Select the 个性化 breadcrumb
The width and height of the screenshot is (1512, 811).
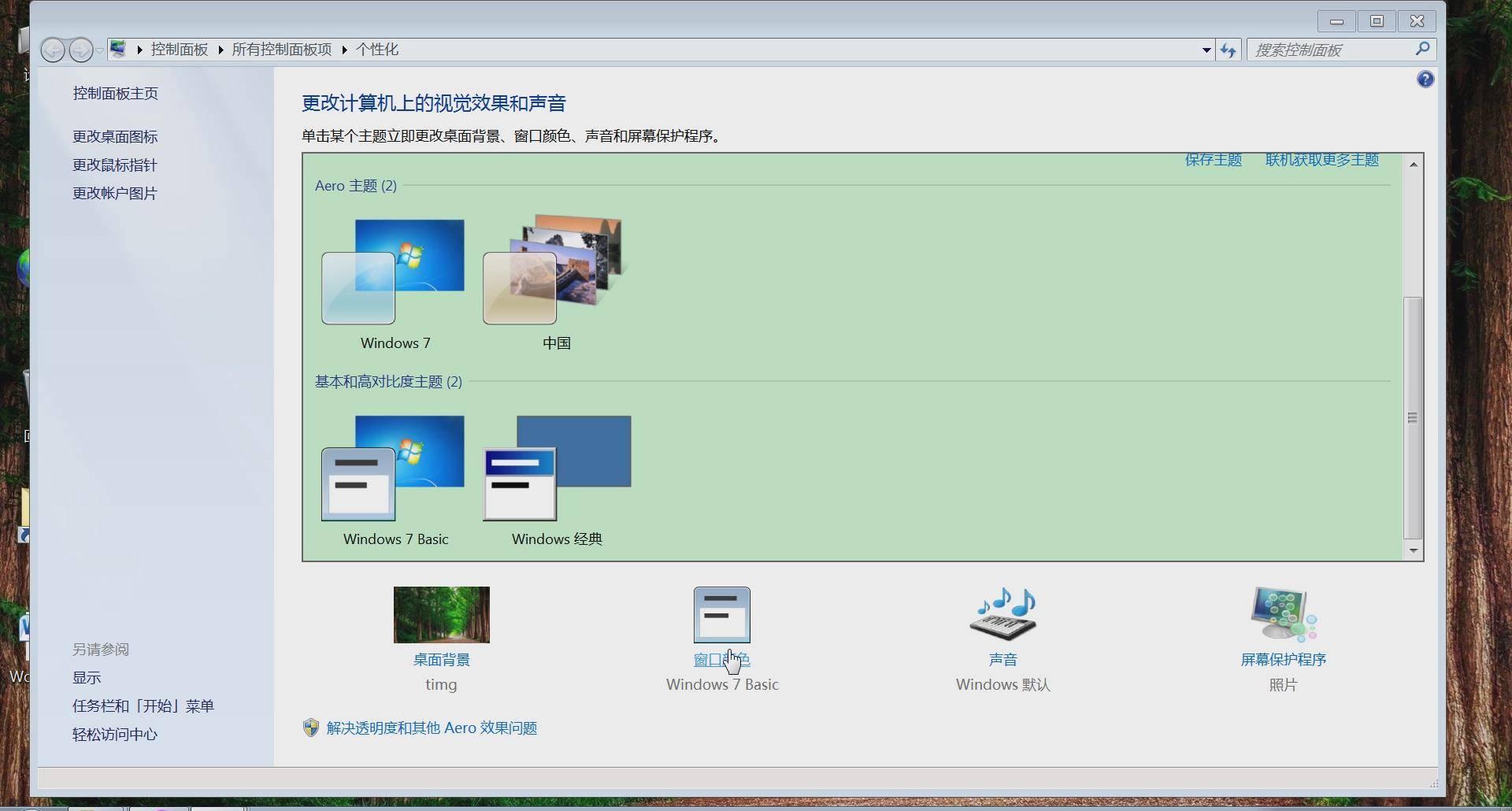(376, 50)
